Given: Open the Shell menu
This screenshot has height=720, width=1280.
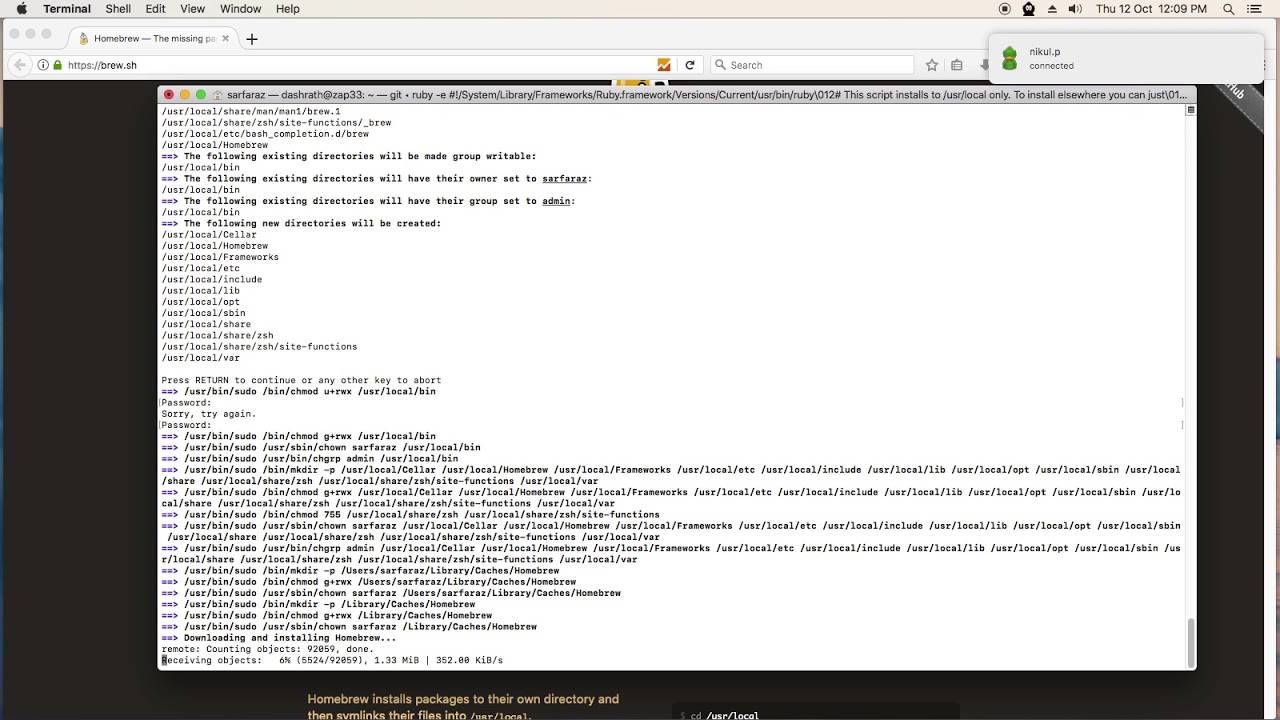Looking at the screenshot, I should click(118, 9).
